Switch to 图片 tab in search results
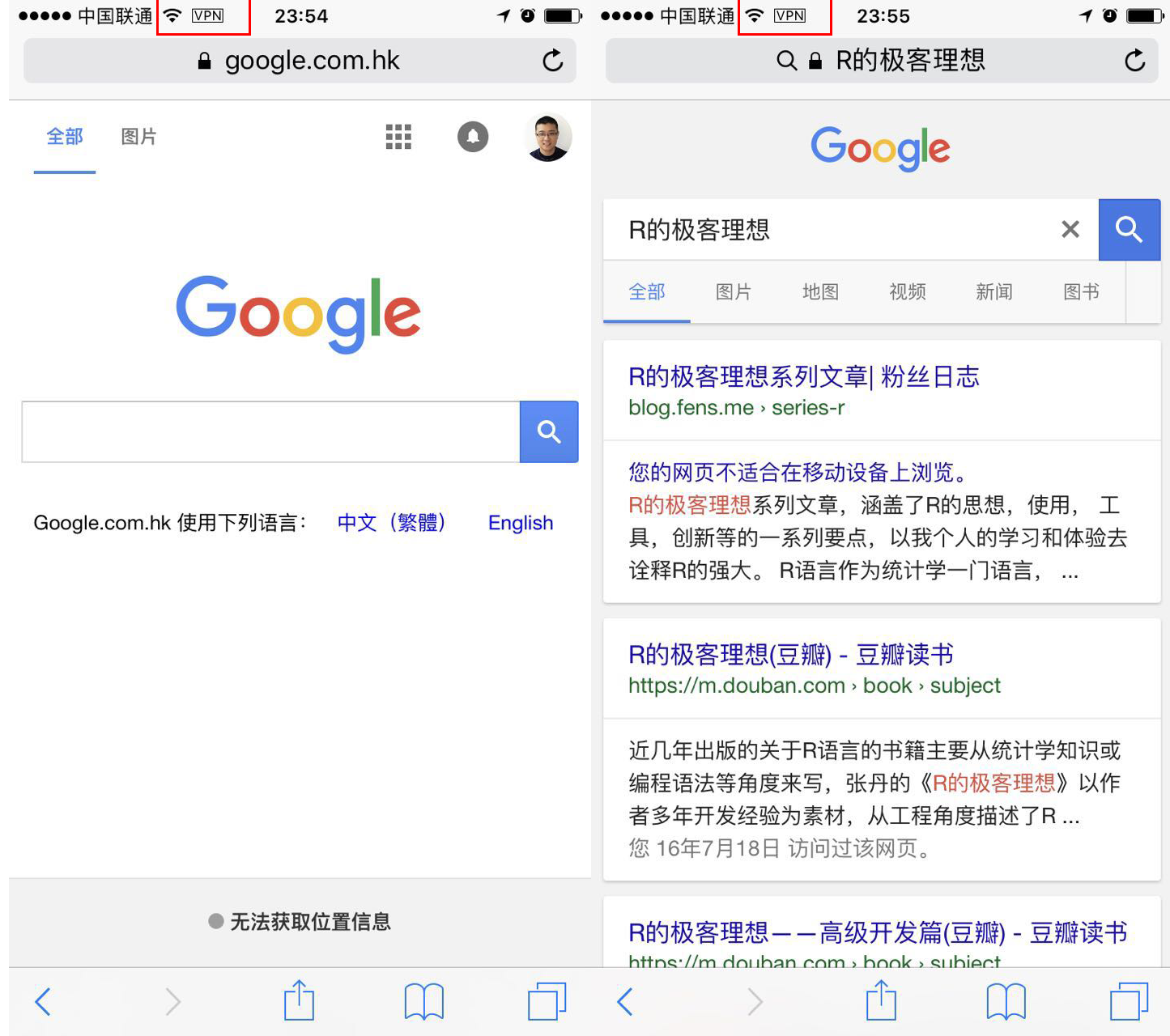Screen dimensions: 1170x1036 pyautogui.click(x=734, y=292)
